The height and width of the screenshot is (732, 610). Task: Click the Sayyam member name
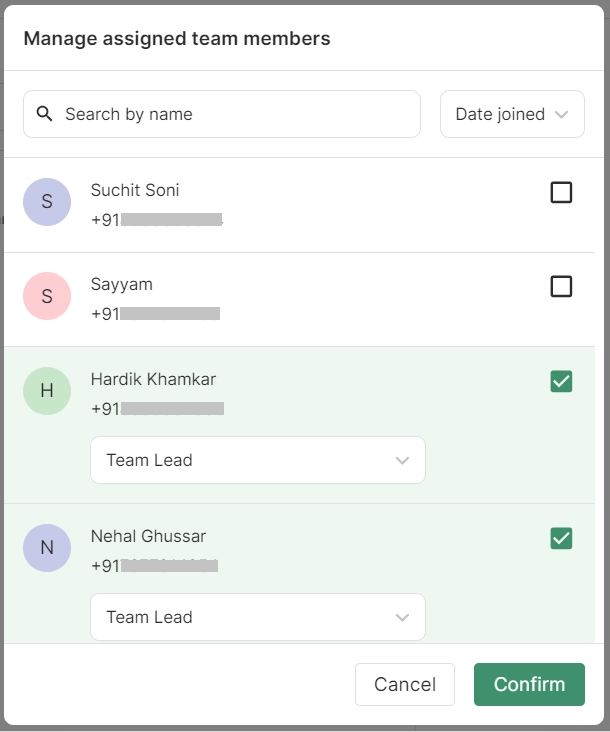click(x=122, y=285)
